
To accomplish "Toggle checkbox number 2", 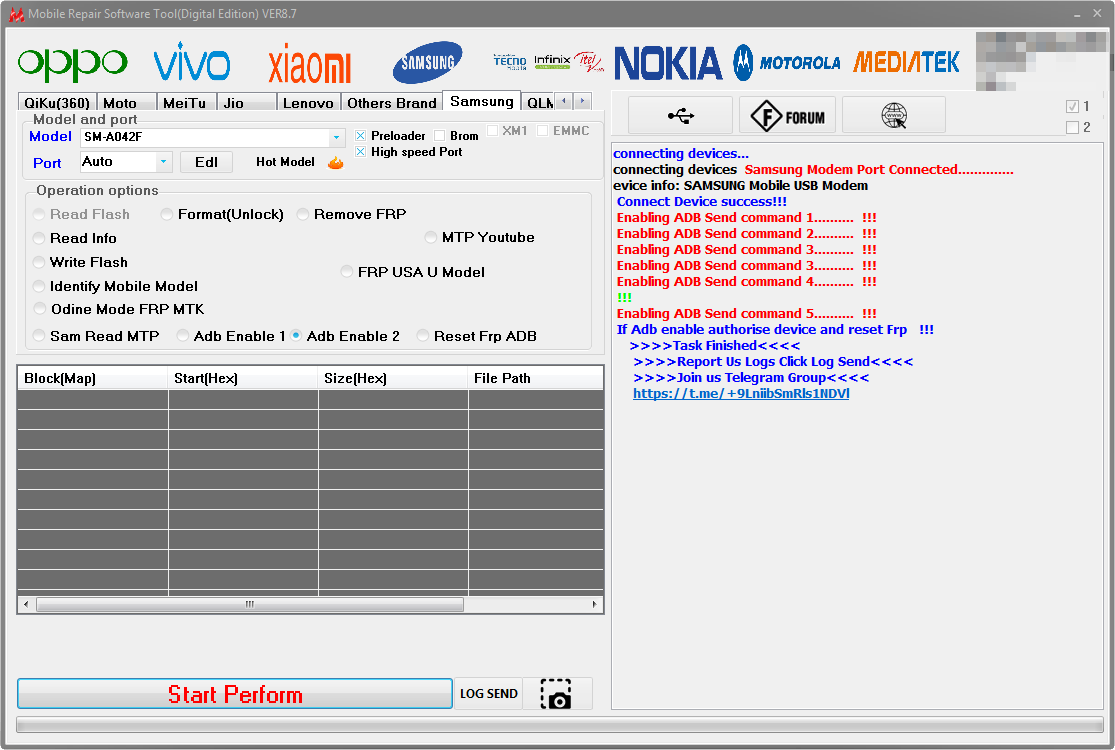I will 1072,127.
